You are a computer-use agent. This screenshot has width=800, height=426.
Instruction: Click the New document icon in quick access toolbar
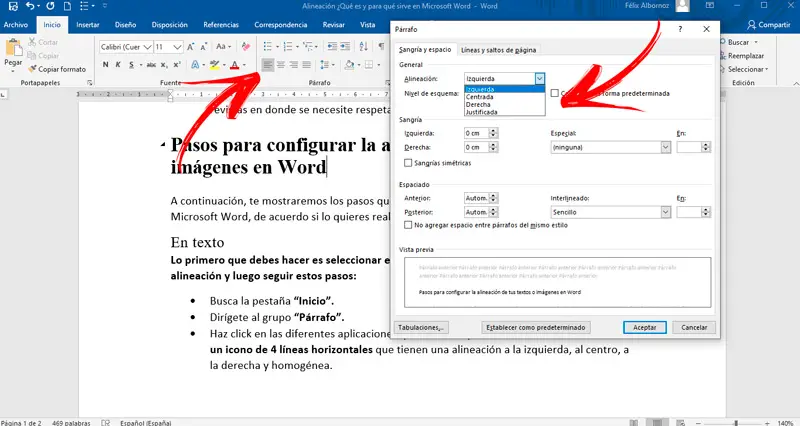click(x=67, y=6)
